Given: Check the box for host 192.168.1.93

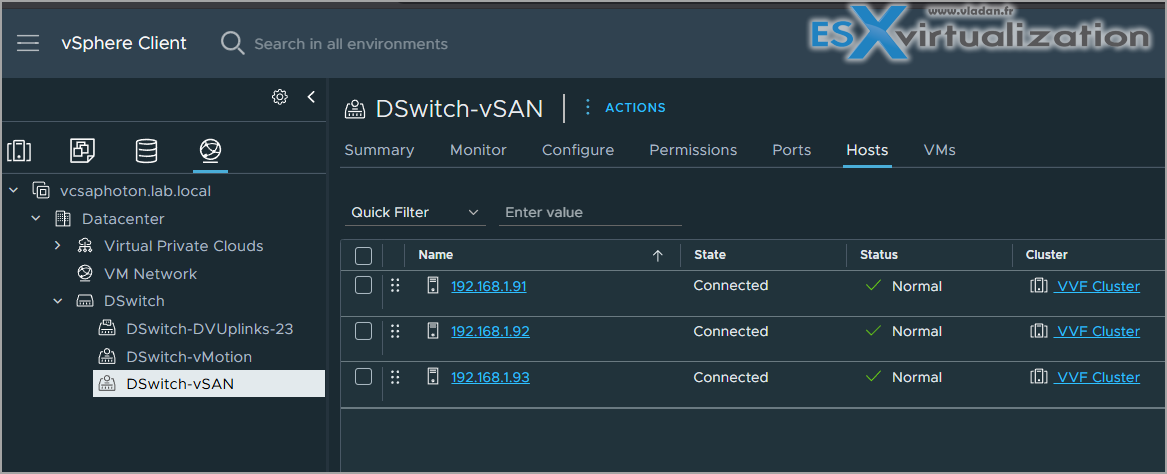Looking at the screenshot, I should pyautogui.click(x=363, y=377).
